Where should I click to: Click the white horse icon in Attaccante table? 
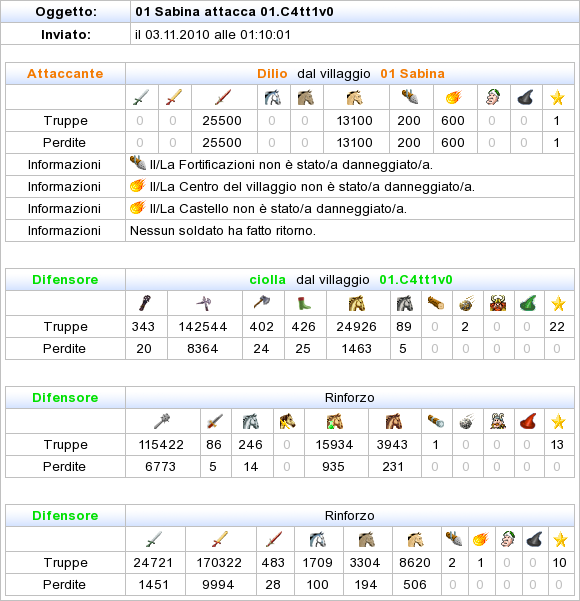(273, 97)
